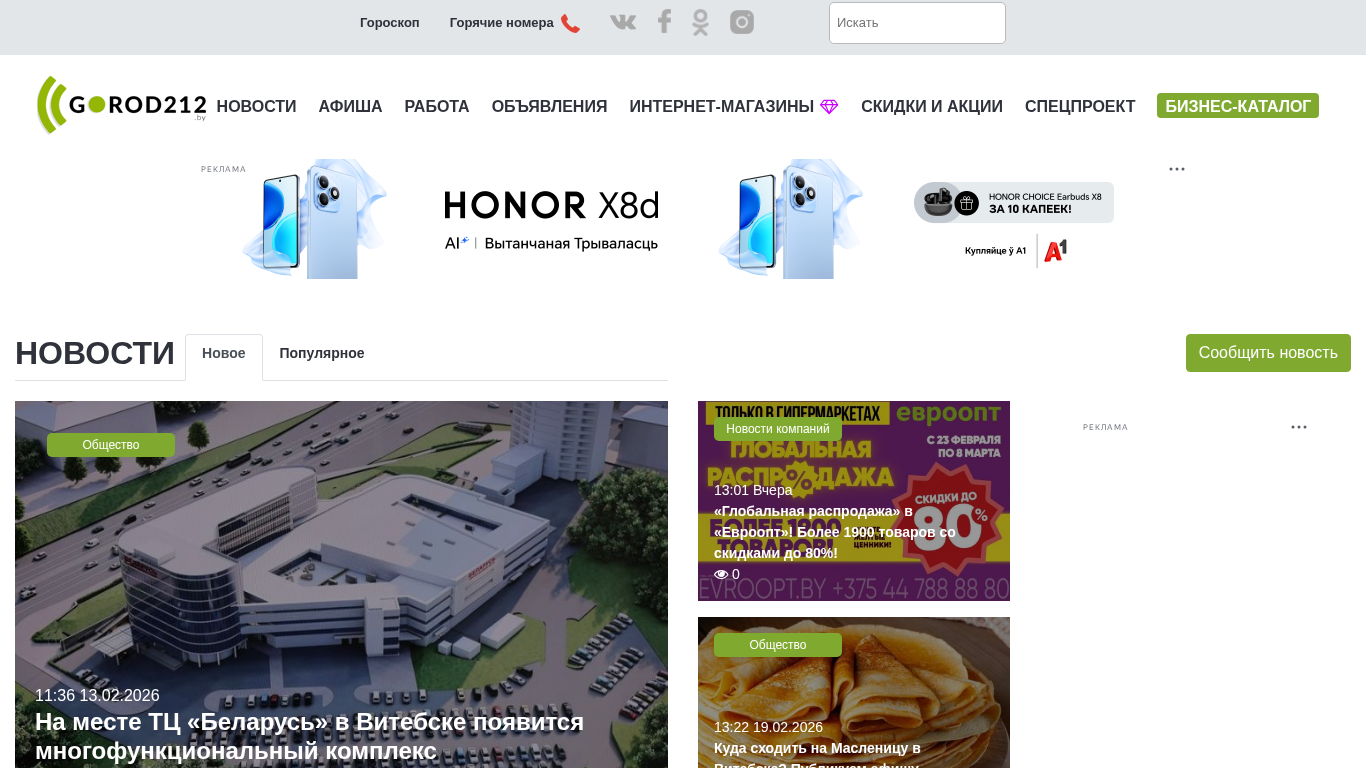Switch to the Популярное tab

(322, 354)
